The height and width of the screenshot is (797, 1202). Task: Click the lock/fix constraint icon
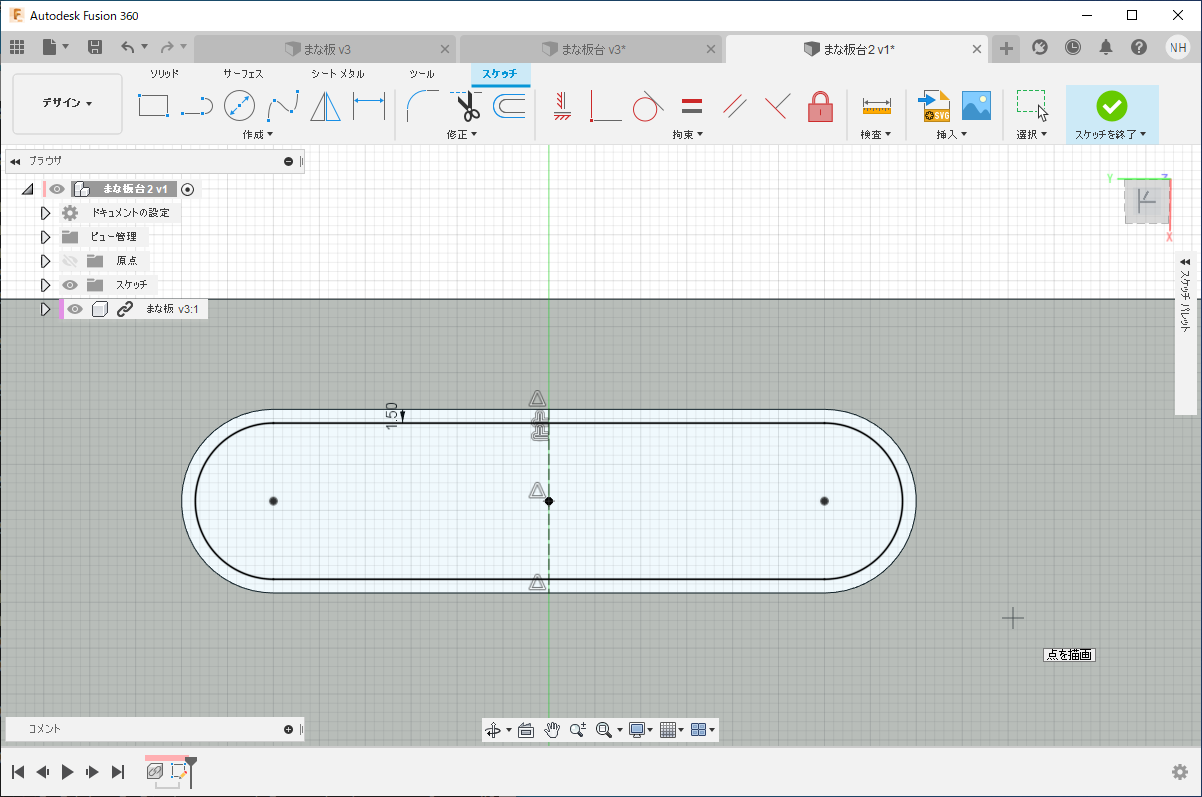tap(820, 105)
